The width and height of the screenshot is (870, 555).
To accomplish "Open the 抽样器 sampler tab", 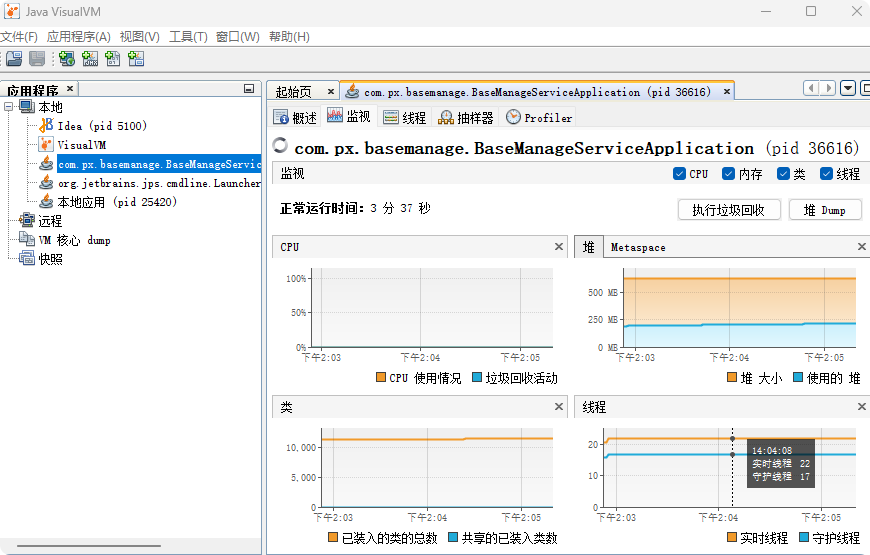I will click(x=466, y=117).
